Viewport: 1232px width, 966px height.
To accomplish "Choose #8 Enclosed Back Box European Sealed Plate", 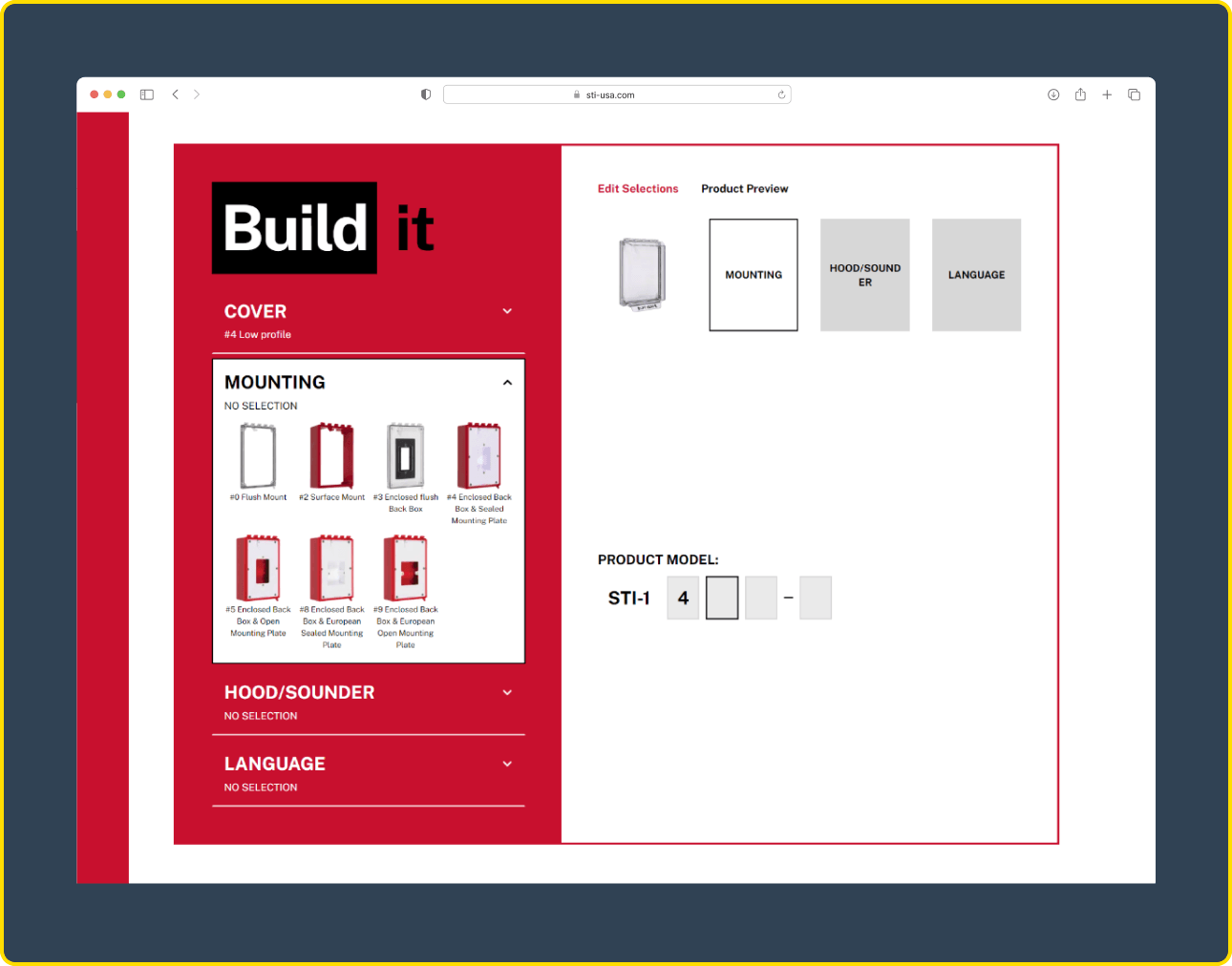I will [331, 568].
